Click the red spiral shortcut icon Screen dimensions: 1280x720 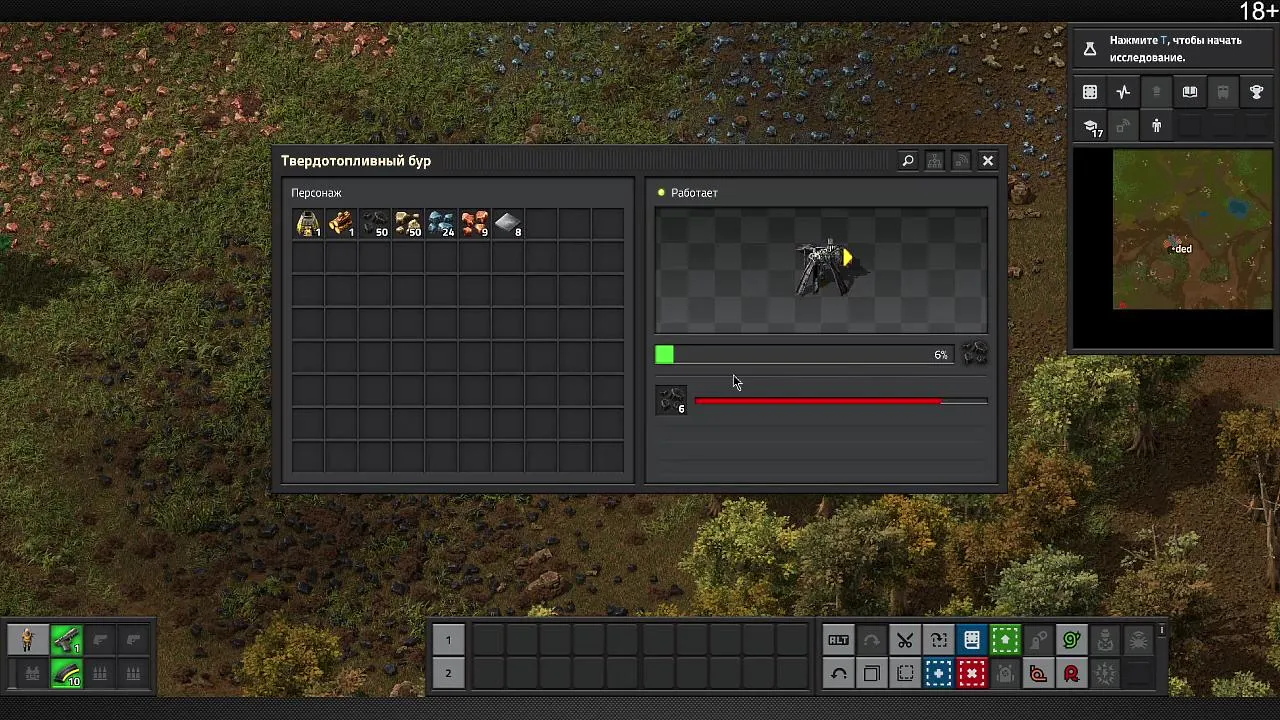coord(1038,674)
